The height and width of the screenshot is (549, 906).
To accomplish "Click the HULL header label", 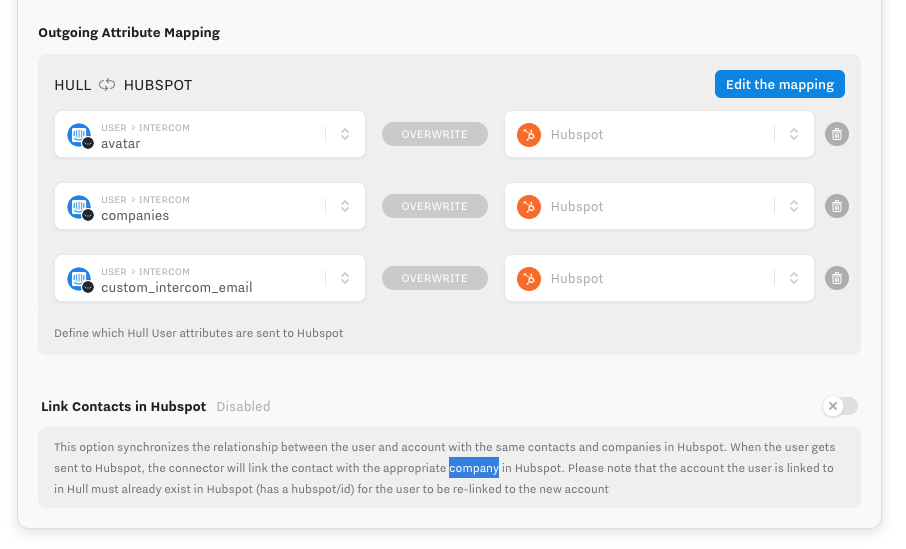I will click(x=73, y=86).
